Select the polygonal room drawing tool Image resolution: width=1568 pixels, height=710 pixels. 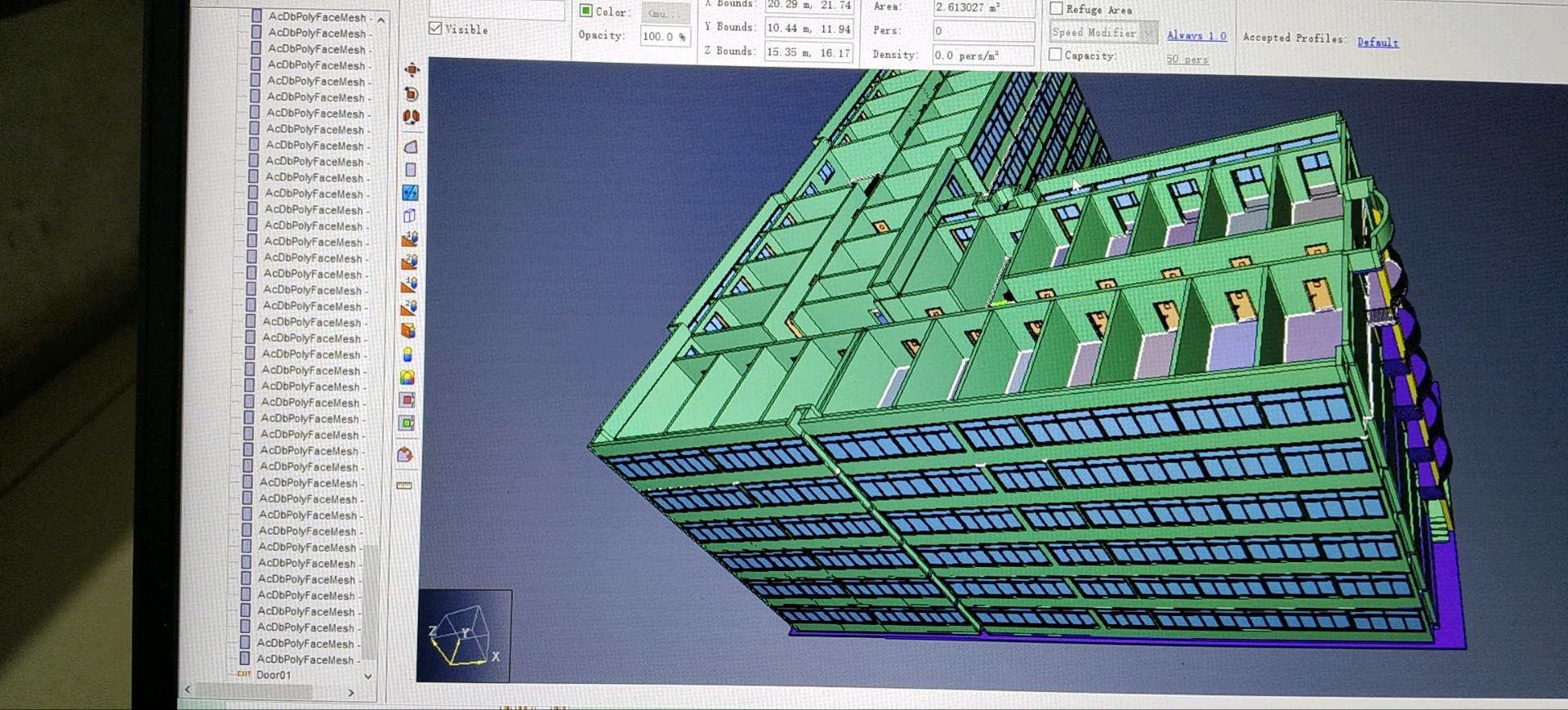point(411,147)
